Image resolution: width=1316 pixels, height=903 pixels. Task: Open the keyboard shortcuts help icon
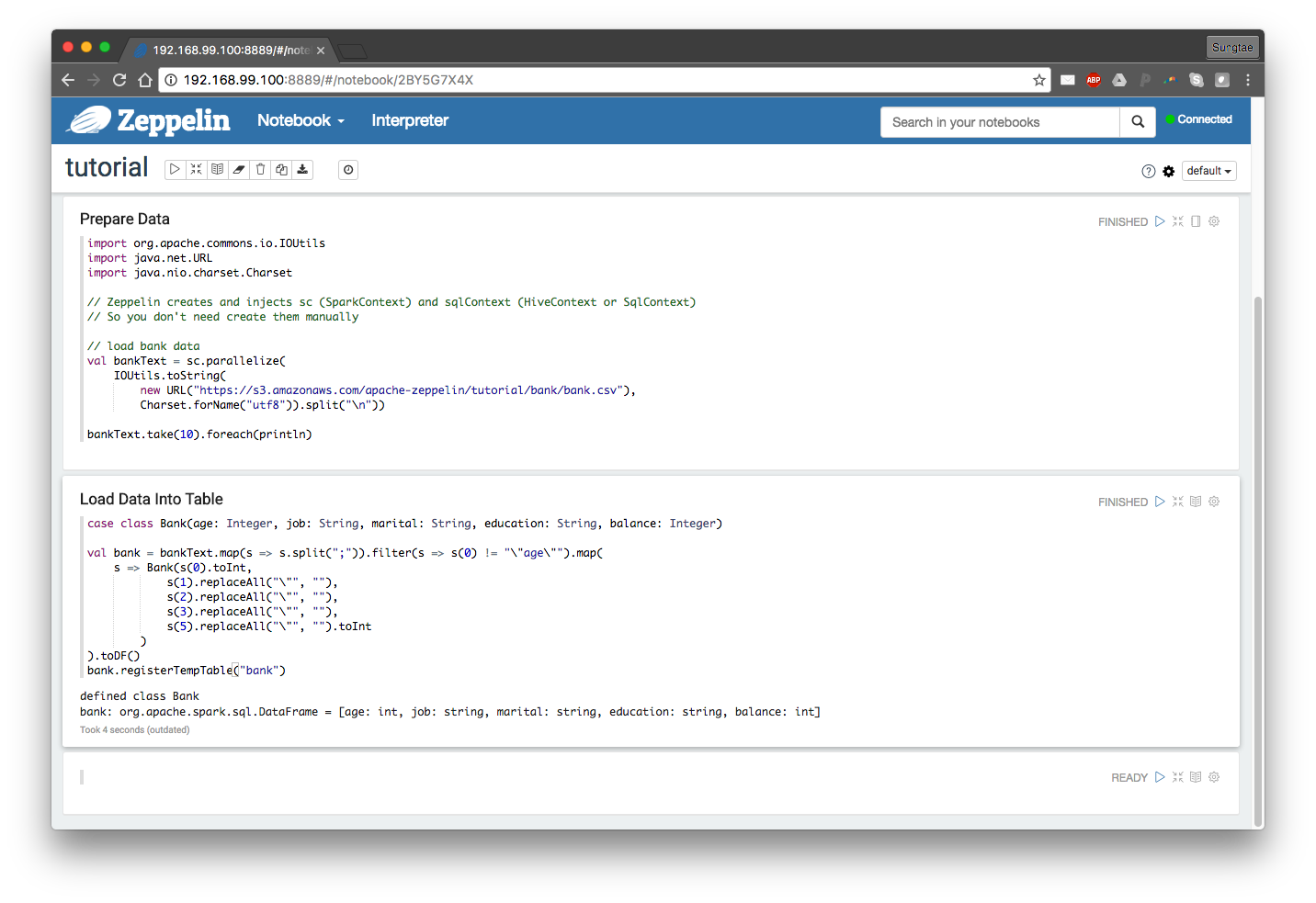(1148, 172)
